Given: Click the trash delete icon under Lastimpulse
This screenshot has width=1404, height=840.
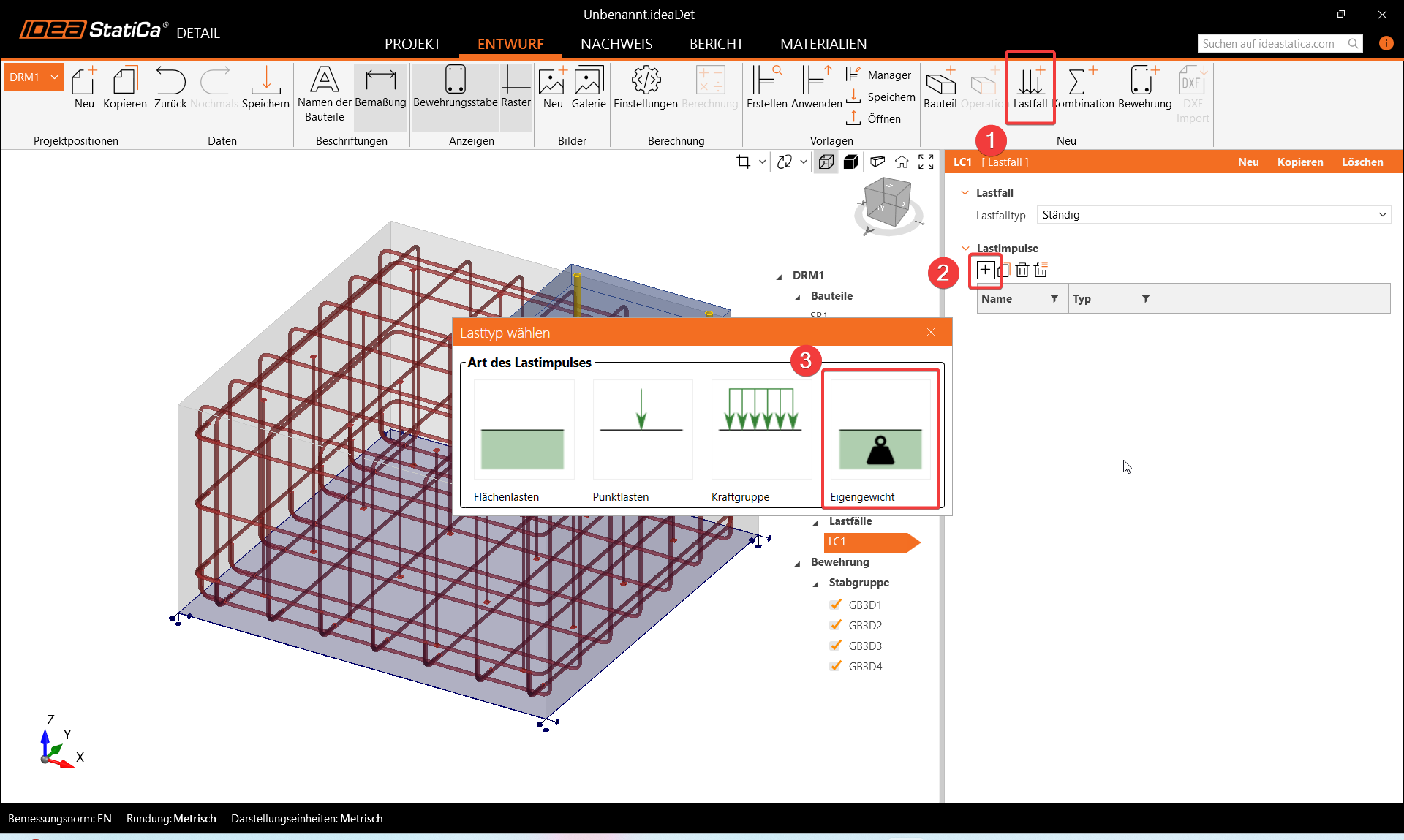Looking at the screenshot, I should 1022,270.
